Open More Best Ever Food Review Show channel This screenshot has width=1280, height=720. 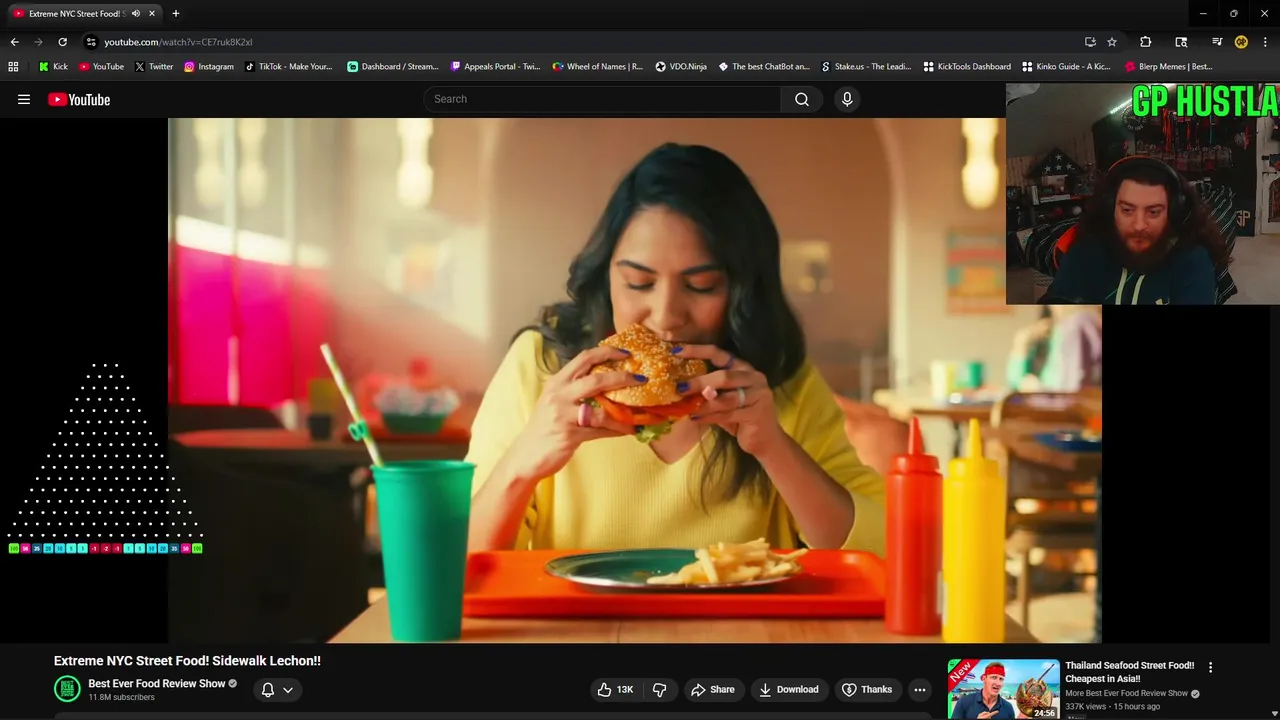(x=1126, y=693)
